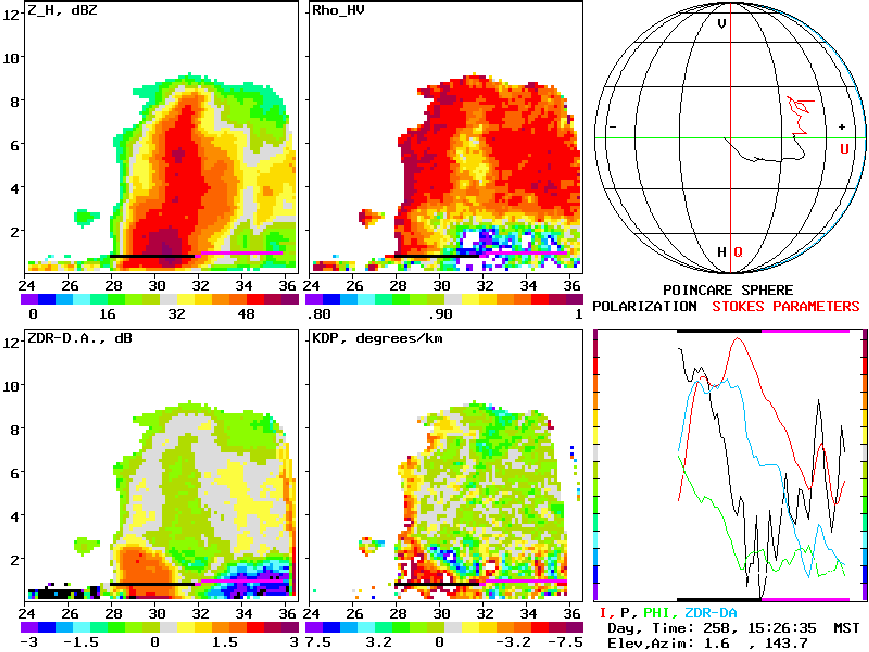Click the small isolated green echo in Z_H panel
Viewport: 869px width, 652px height.
86,218
